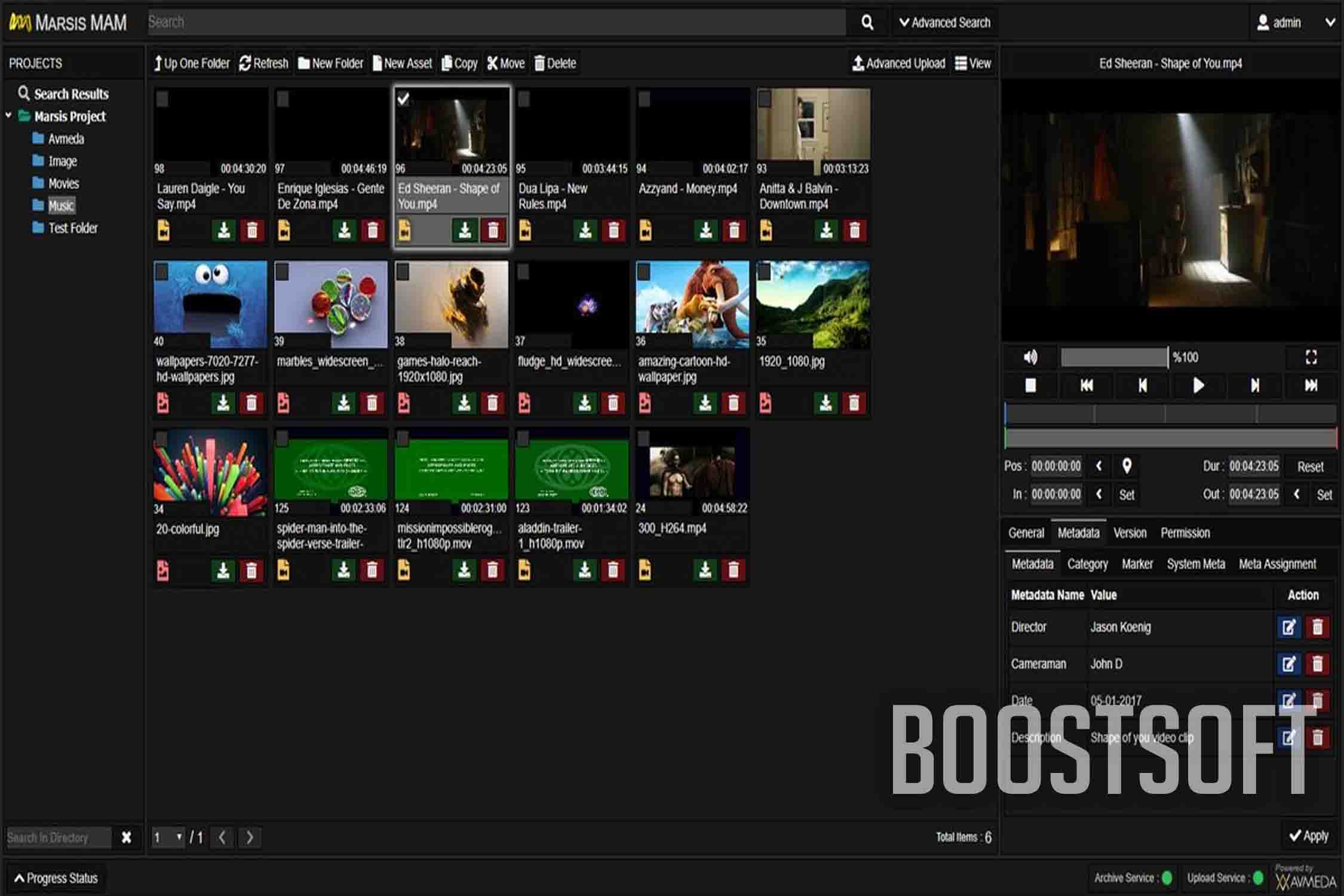
Task: Play the Ed Sheeran video
Action: [x=1198, y=385]
